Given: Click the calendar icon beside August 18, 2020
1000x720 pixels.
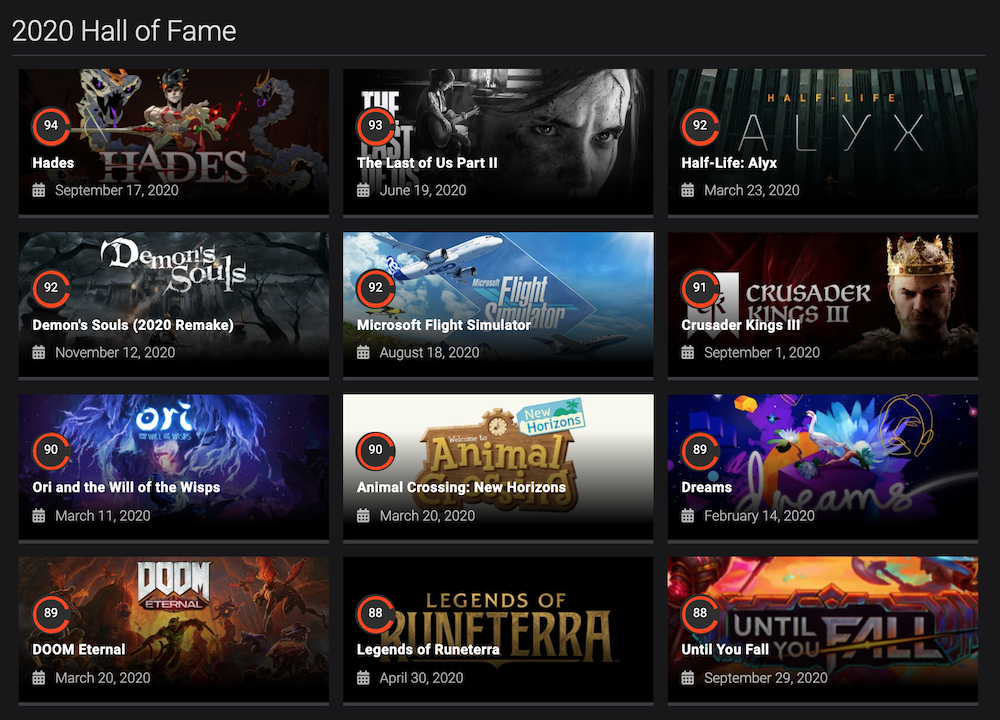Looking at the screenshot, I should click(x=364, y=353).
